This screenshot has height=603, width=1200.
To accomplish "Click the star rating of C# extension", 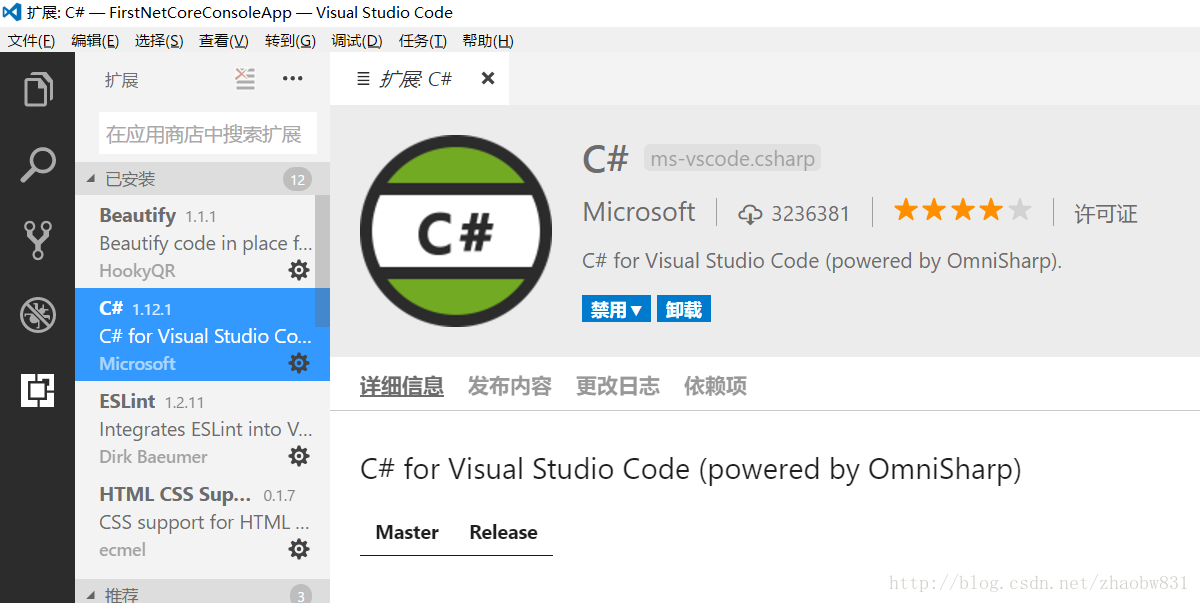I will 962,210.
